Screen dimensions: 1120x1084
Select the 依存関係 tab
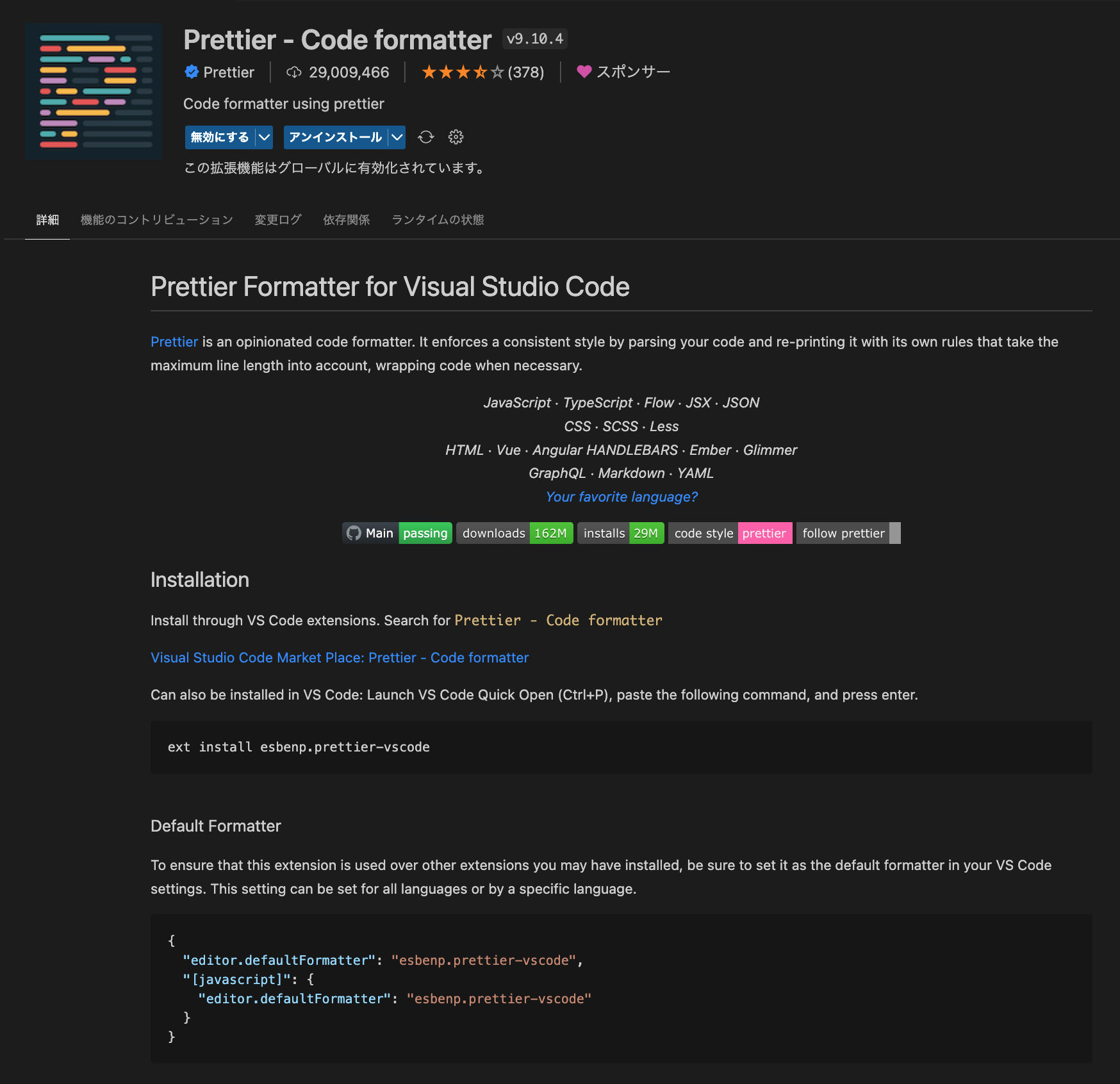coord(346,220)
